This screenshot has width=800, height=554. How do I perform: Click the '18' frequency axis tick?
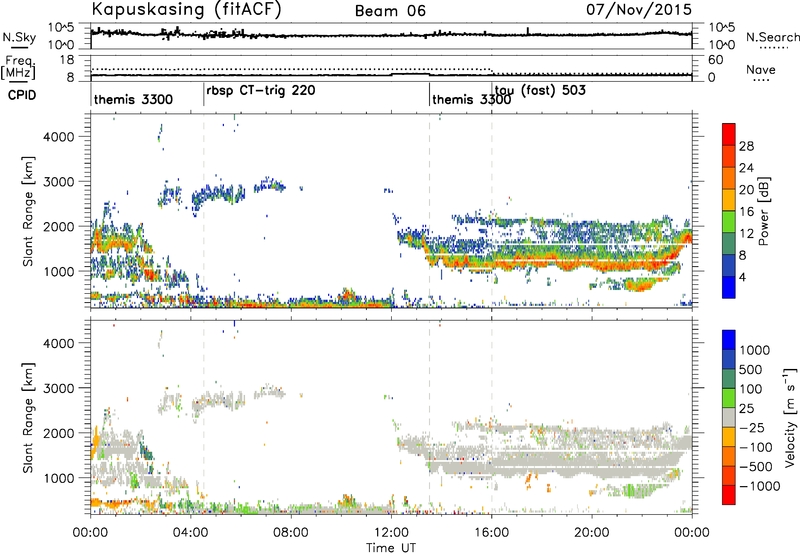(67, 60)
